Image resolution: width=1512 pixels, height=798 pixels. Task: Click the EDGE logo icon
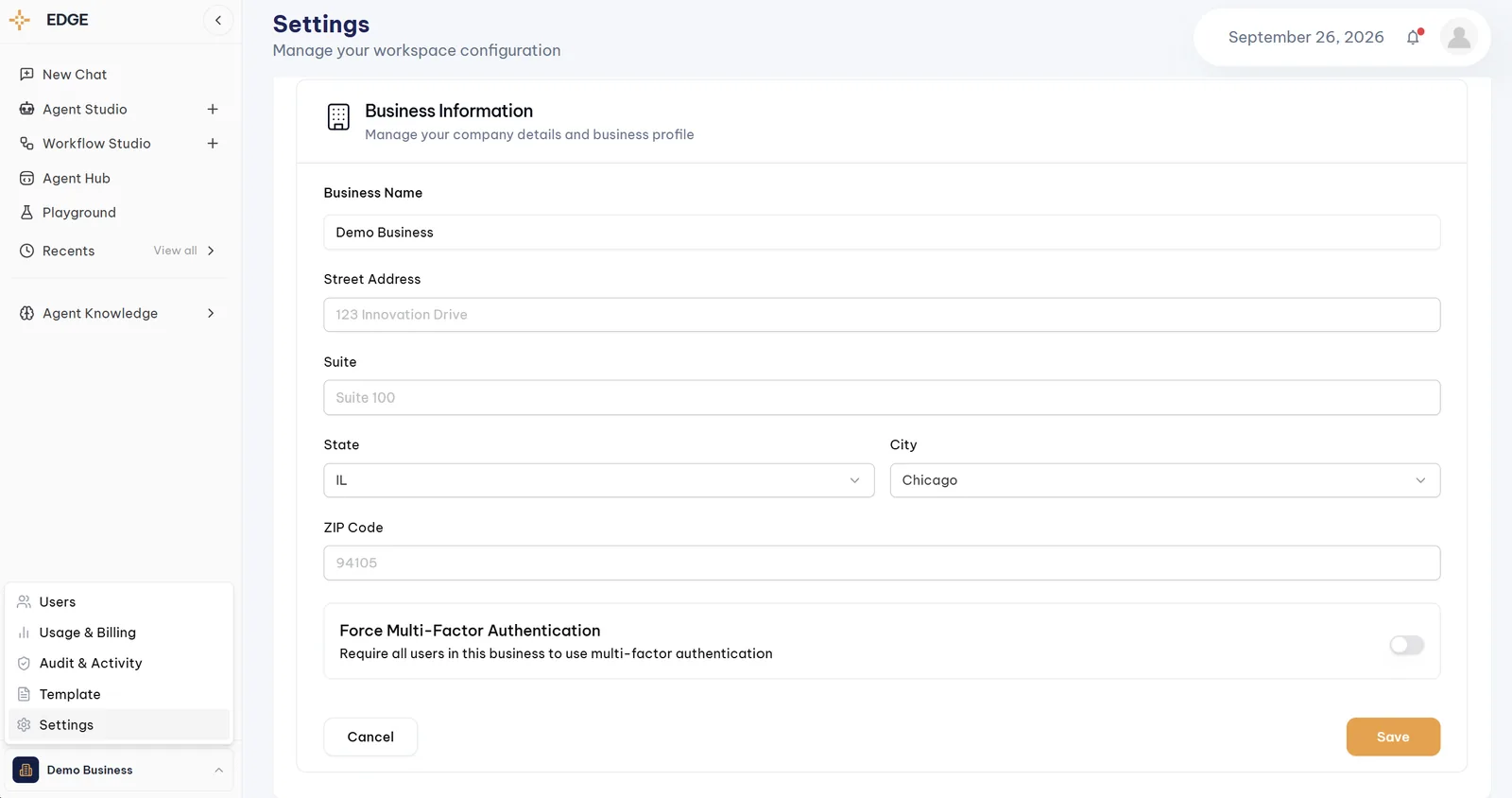point(20,20)
